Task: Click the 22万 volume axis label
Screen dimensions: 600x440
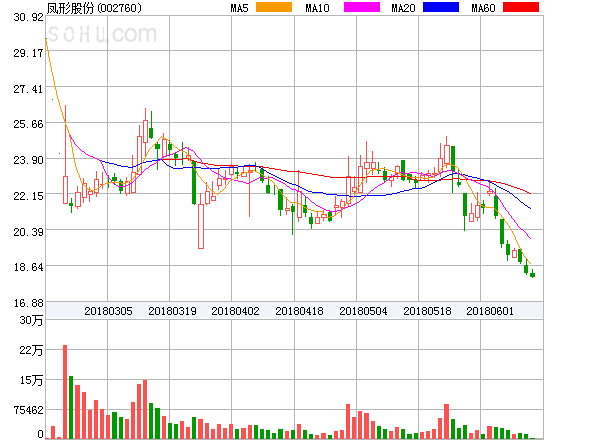Action: coord(31,350)
